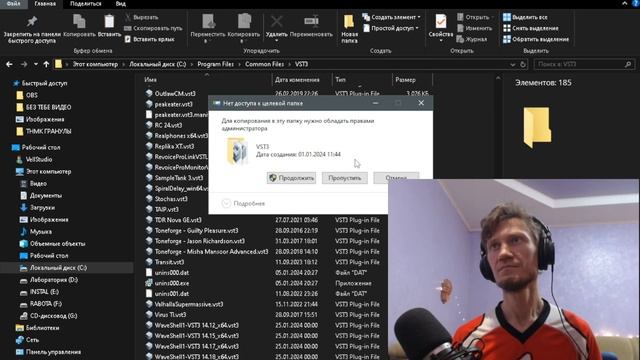The image size is (640, 360).
Task: Go up one folder level
Action: coord(46,64)
